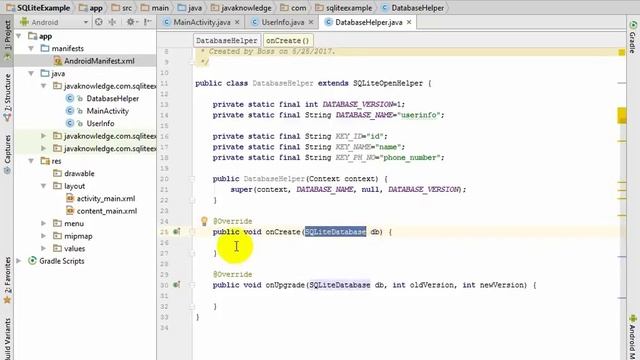Collapse the layout folder
This screenshot has height=360, width=640.
point(43,186)
